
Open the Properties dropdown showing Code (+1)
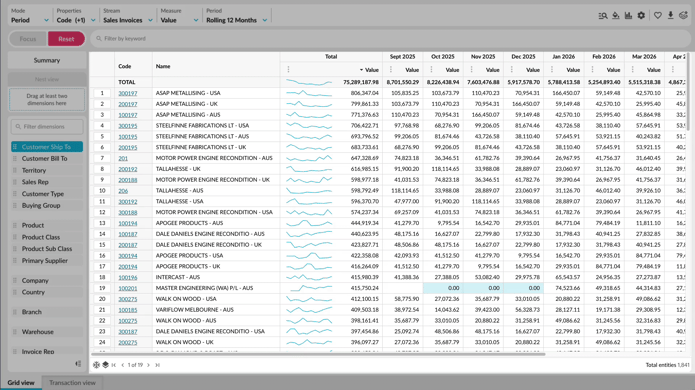[76, 16]
